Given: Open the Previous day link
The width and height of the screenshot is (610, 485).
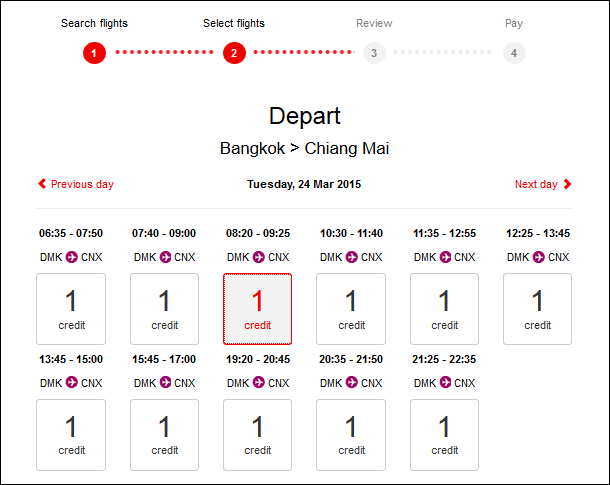Looking at the screenshot, I should point(82,184).
